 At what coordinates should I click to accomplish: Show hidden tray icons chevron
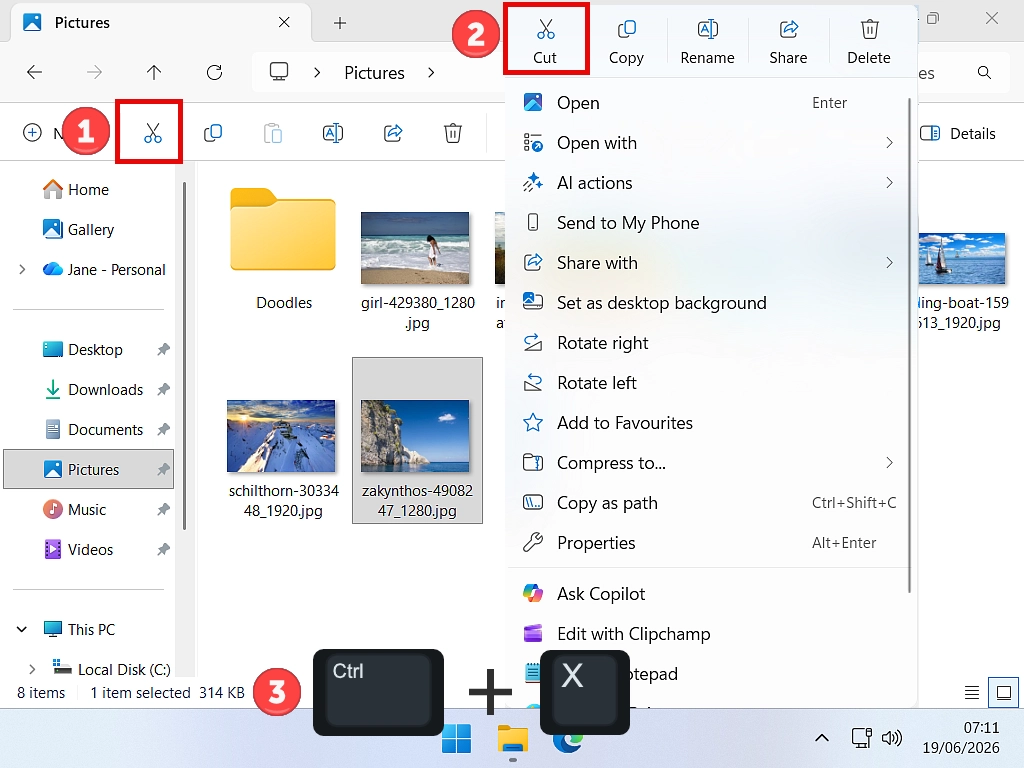(822, 738)
